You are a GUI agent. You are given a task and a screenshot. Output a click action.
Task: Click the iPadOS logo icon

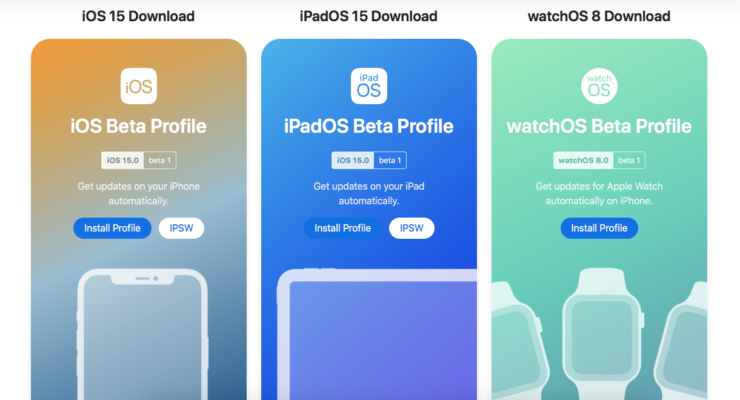(369, 86)
